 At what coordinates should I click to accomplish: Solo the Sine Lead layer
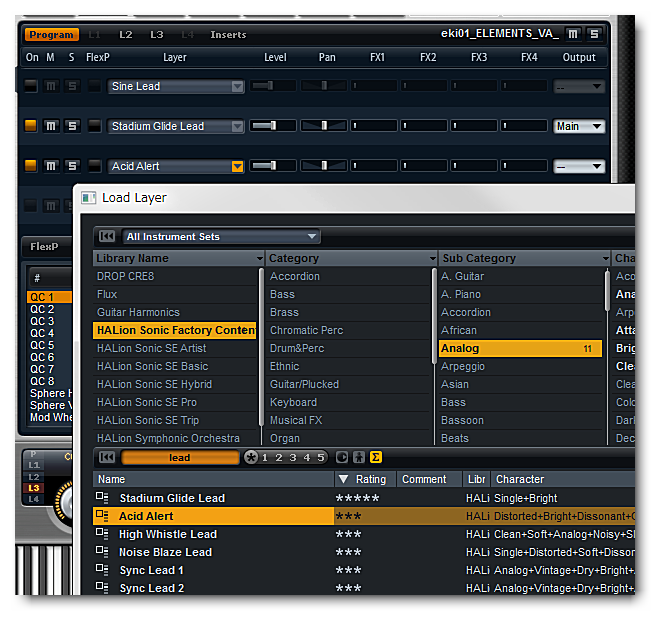(72, 86)
